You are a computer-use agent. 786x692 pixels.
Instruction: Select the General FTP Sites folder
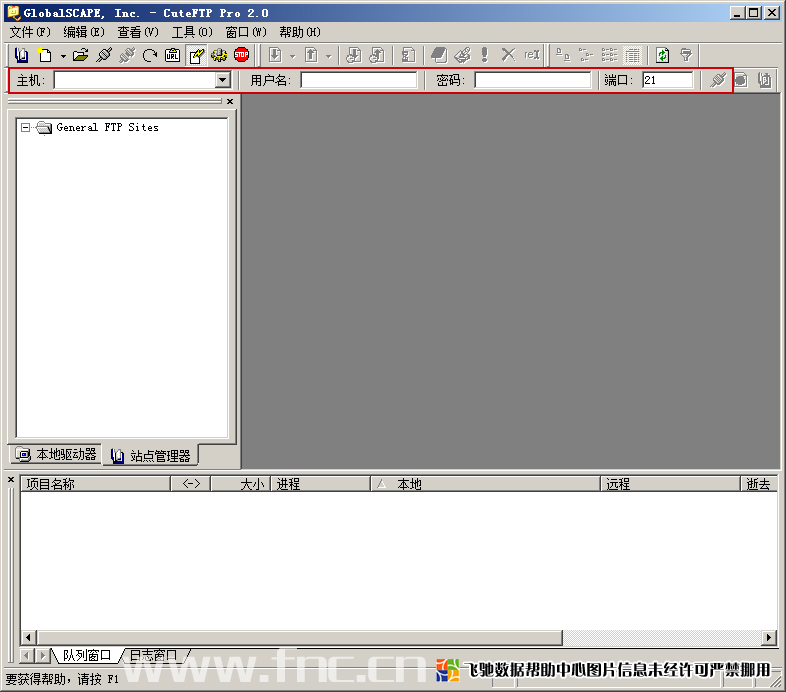[x=107, y=127]
